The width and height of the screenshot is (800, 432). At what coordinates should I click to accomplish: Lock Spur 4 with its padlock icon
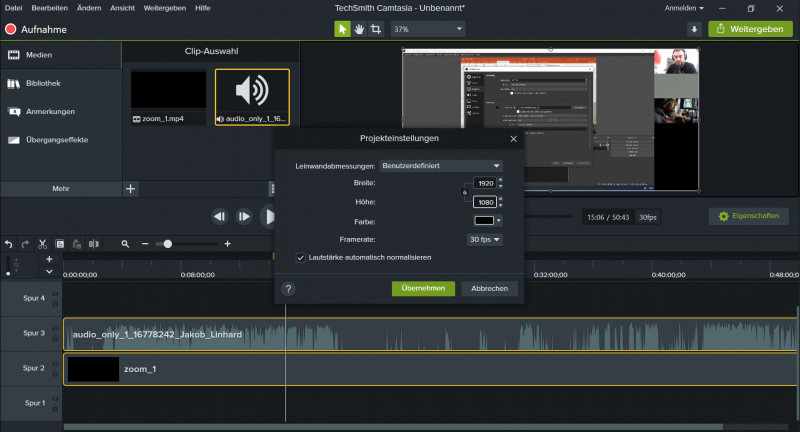pyautogui.click(x=55, y=304)
